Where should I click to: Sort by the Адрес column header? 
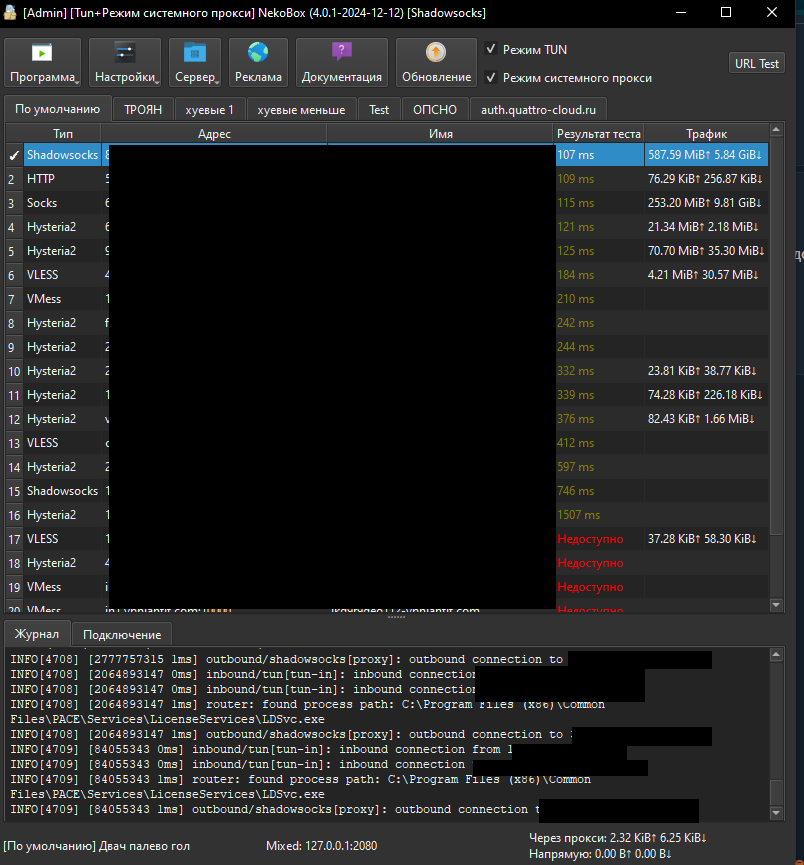[x=214, y=134]
